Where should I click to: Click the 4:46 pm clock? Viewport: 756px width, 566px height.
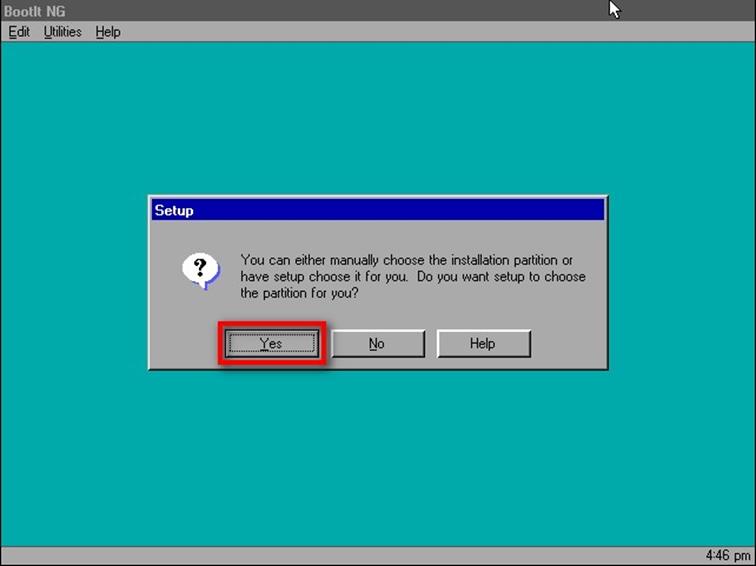(727, 555)
